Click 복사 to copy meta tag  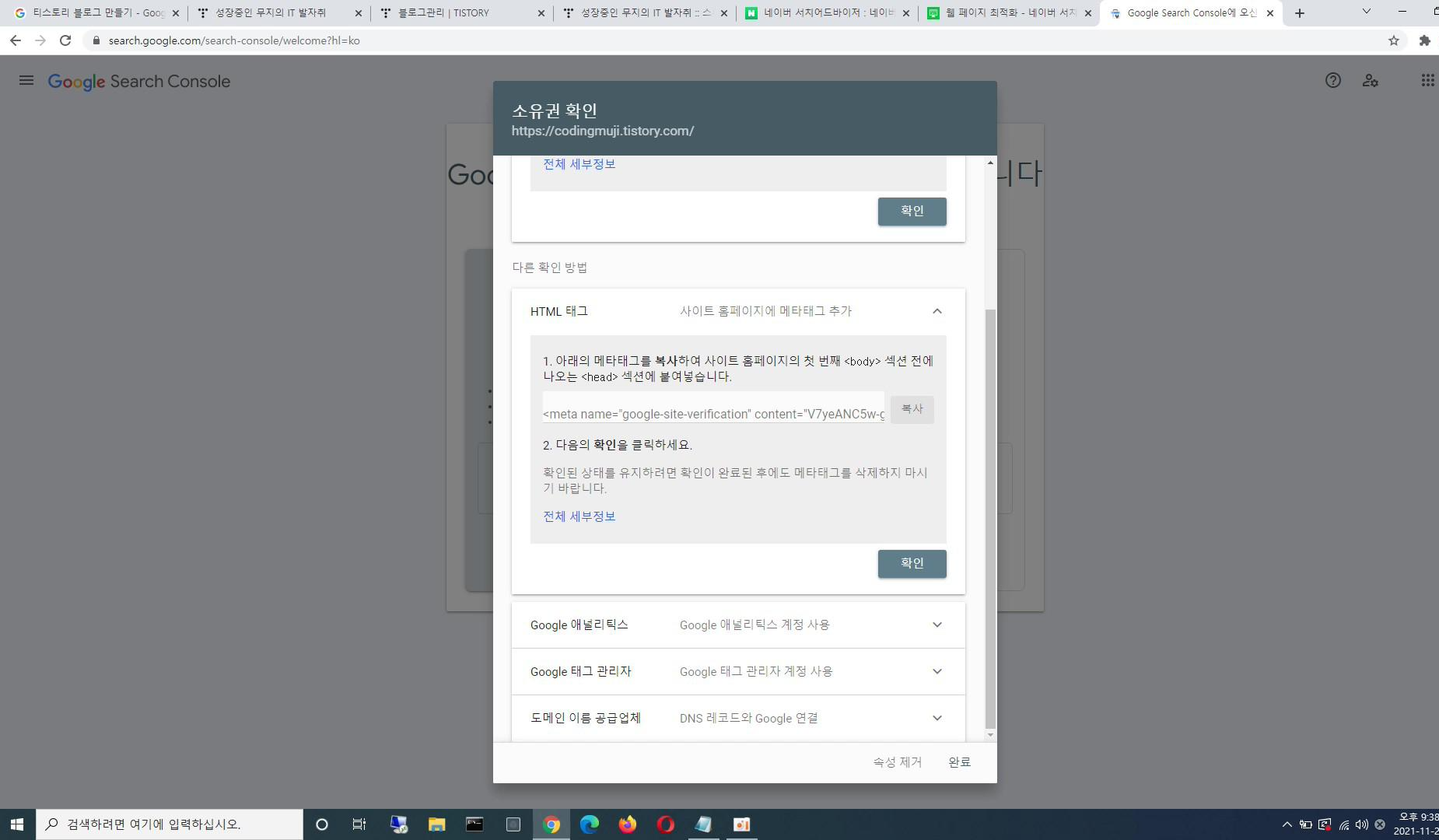pos(912,409)
